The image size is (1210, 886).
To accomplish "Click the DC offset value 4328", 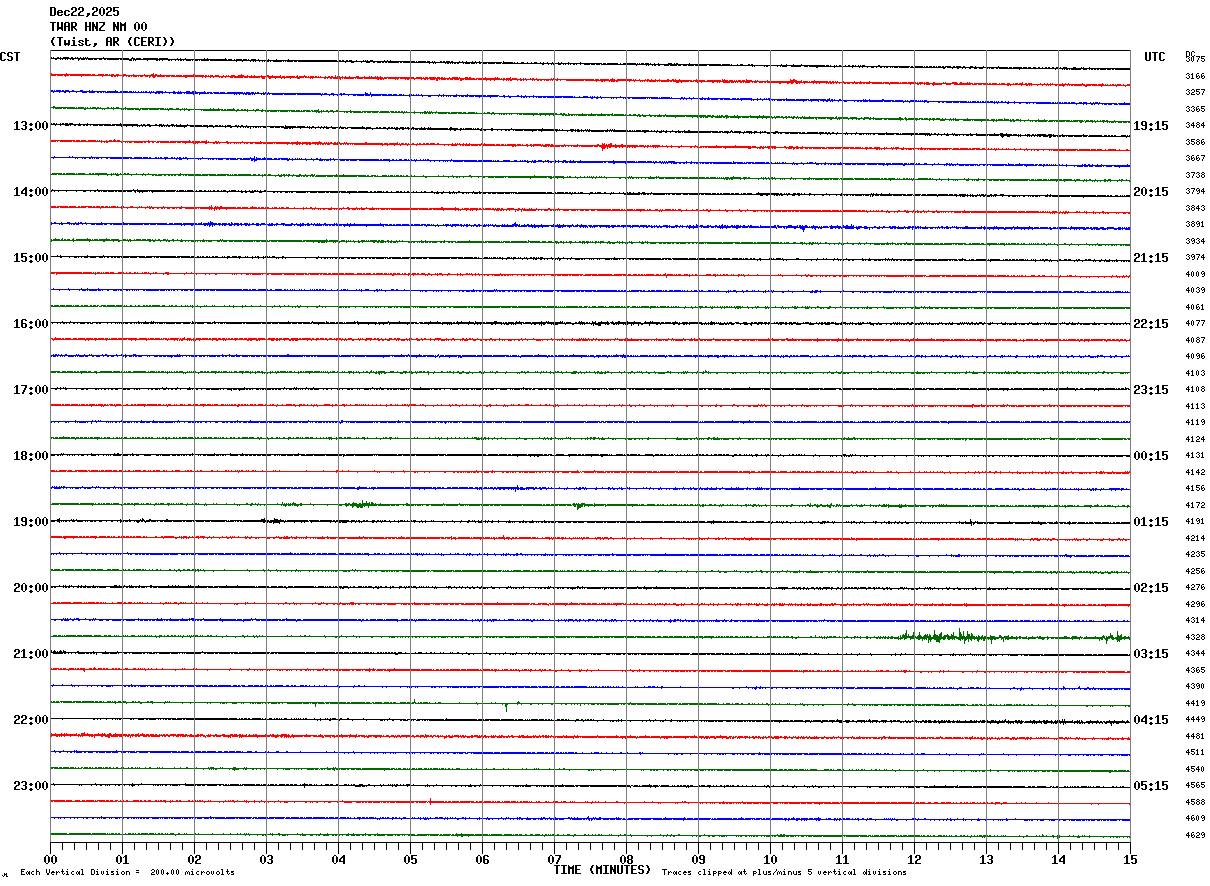I will [x=1195, y=637].
